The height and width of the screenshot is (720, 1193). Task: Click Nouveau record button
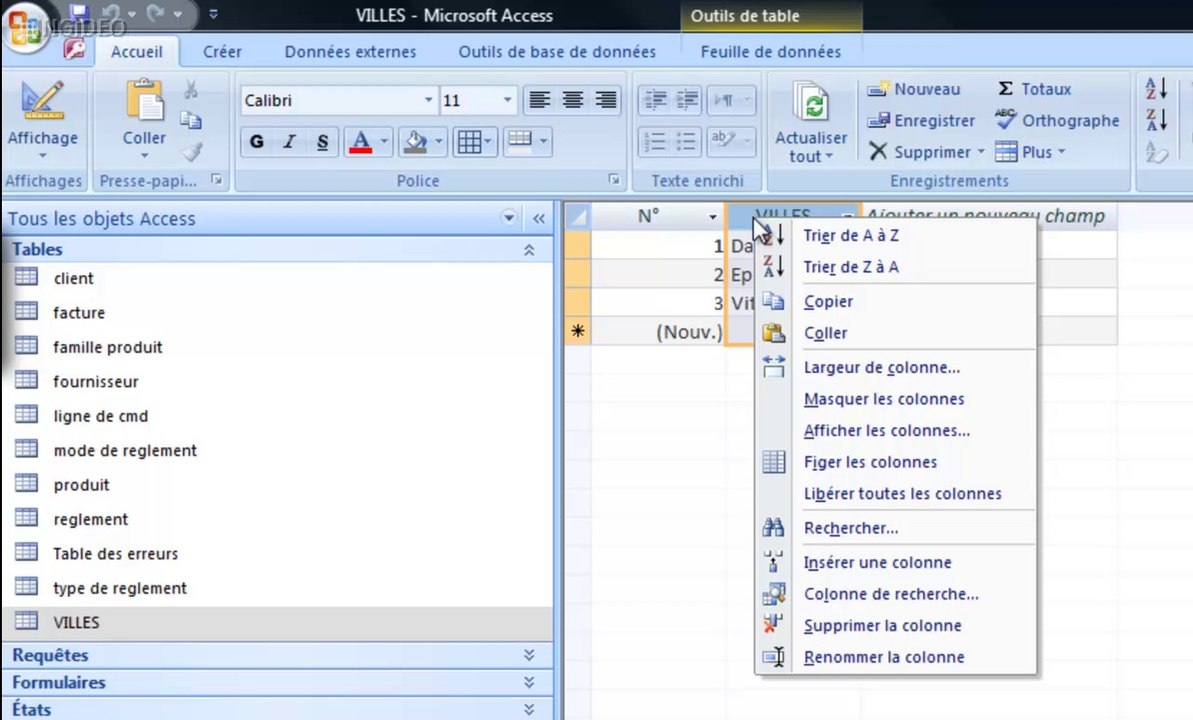click(914, 89)
